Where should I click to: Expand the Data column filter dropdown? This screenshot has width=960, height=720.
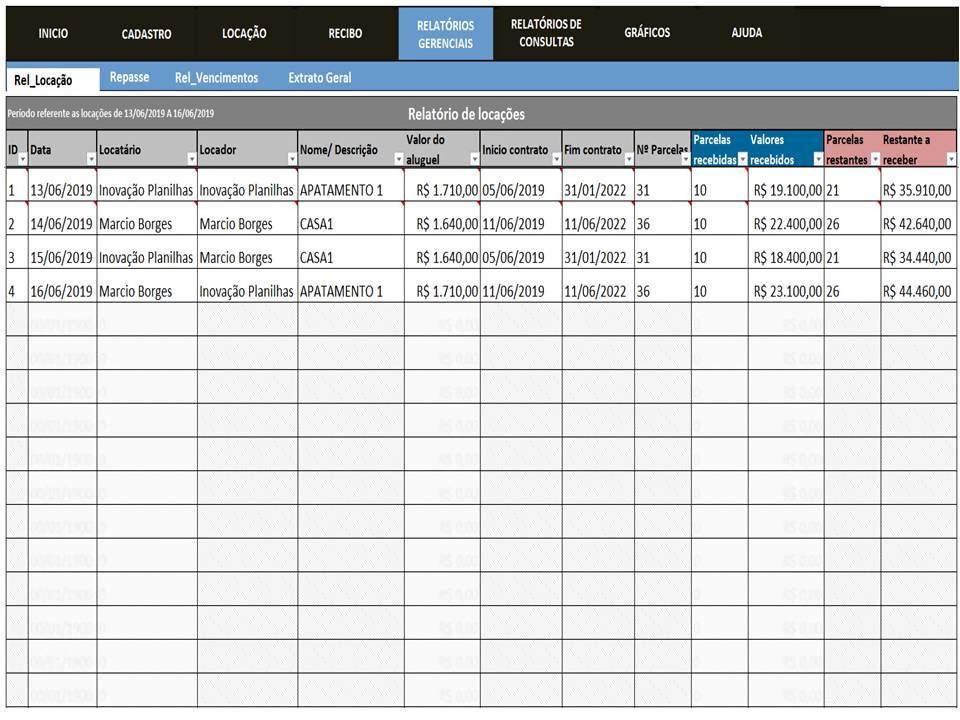point(91,159)
